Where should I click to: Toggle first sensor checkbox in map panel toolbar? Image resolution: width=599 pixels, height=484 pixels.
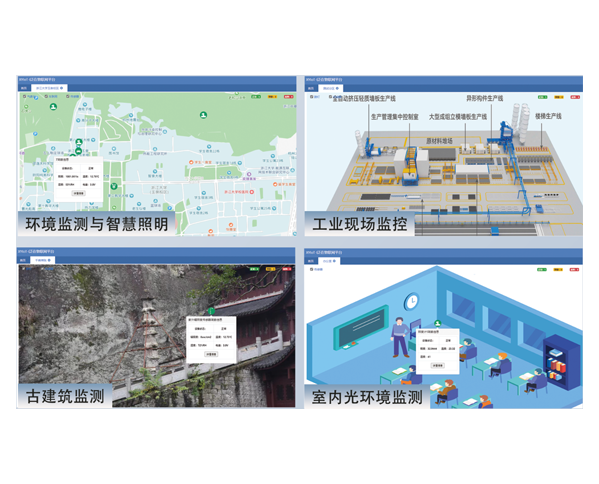(25, 97)
